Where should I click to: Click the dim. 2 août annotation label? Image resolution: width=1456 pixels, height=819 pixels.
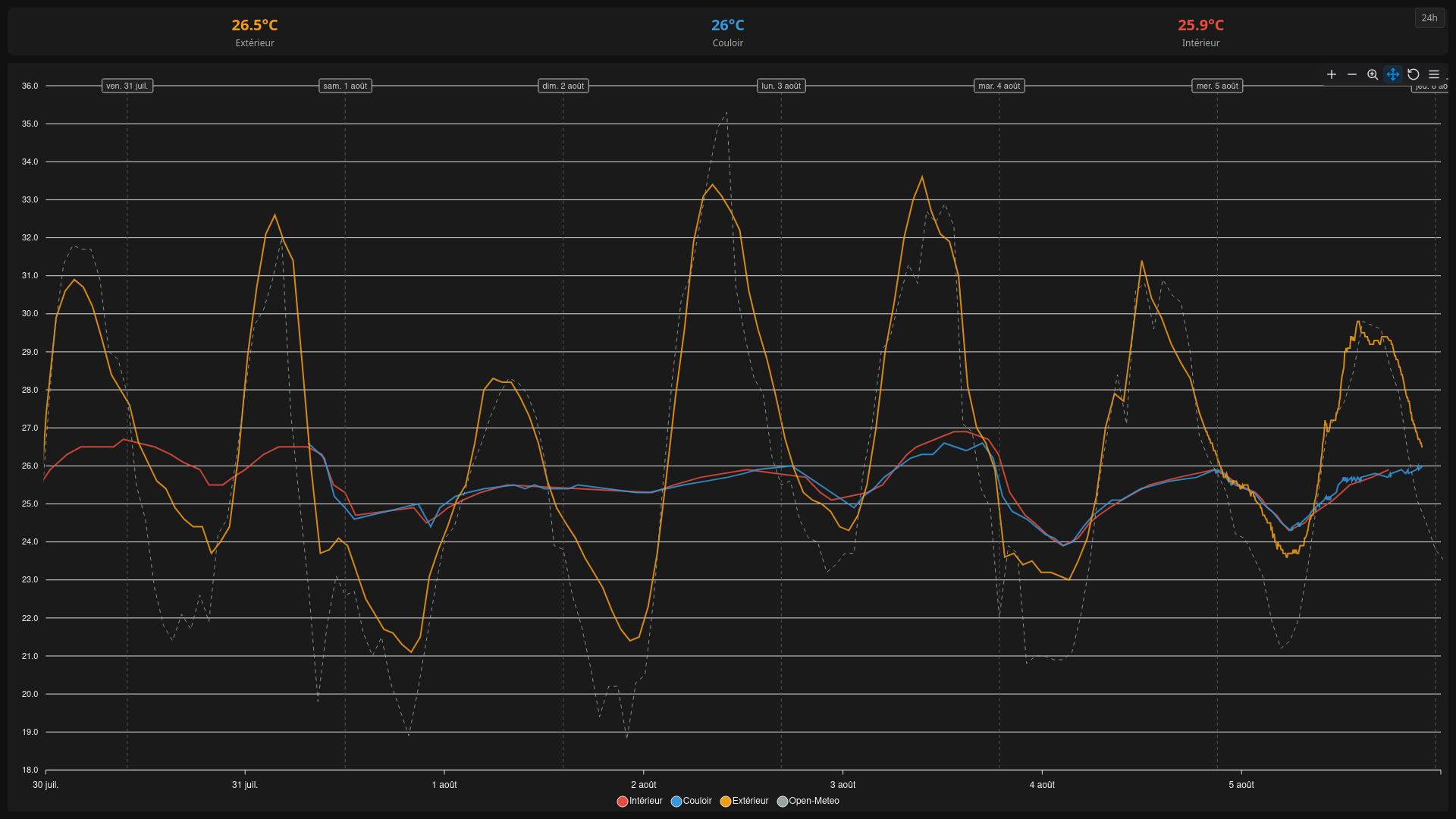[x=563, y=86]
